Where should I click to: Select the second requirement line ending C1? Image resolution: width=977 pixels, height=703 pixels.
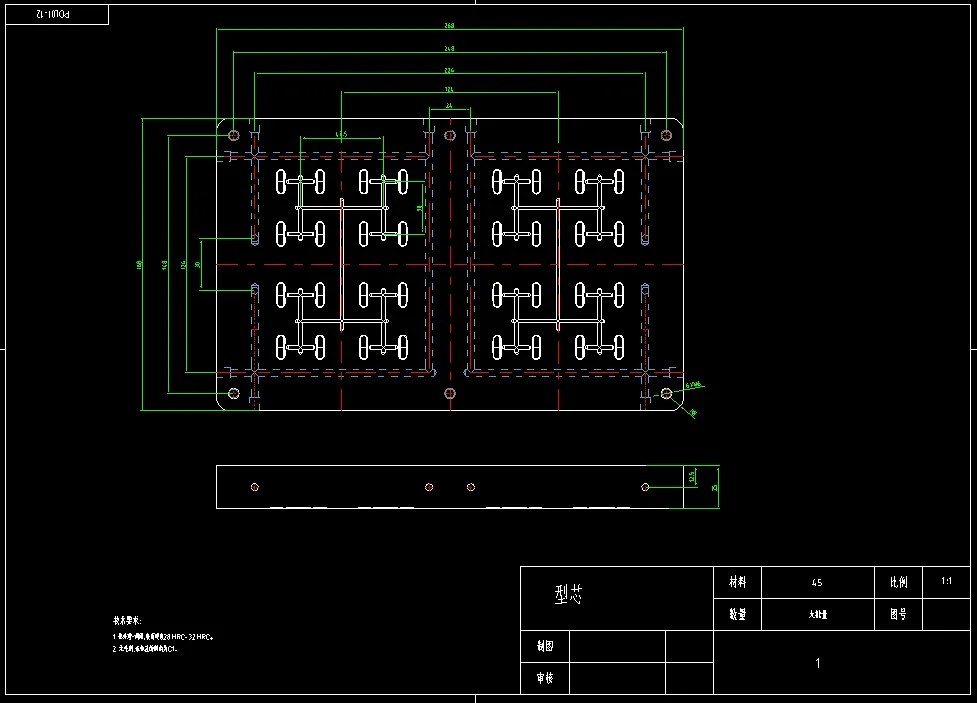click(x=145, y=649)
